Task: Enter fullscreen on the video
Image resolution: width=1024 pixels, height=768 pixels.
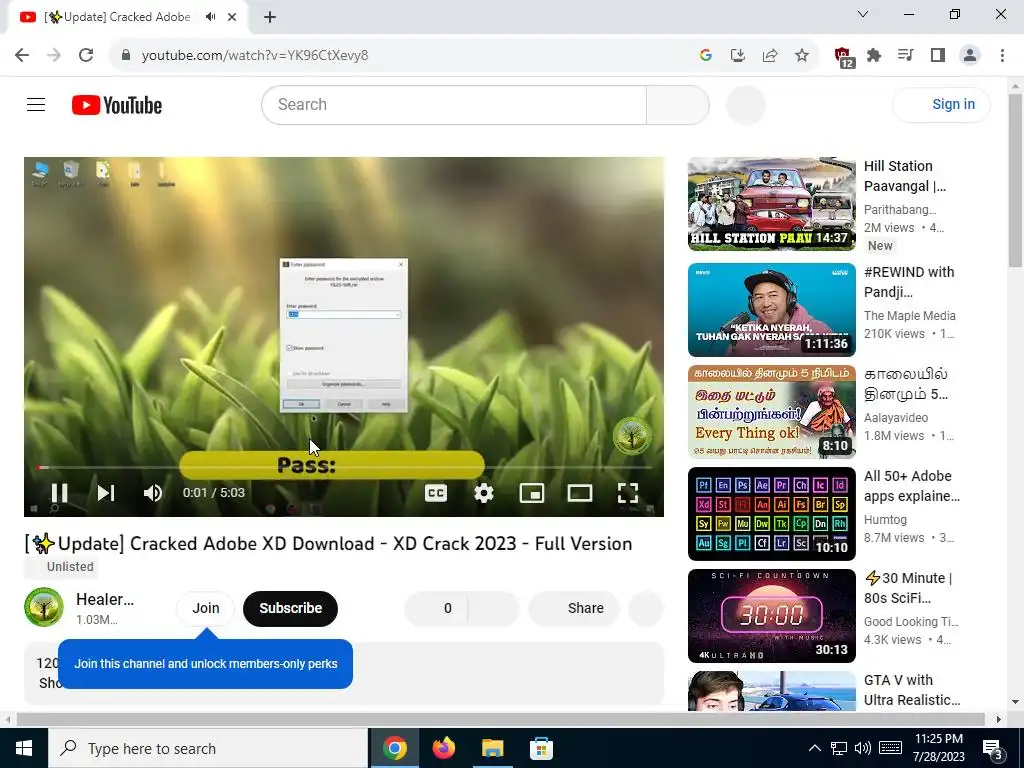Action: [x=628, y=493]
